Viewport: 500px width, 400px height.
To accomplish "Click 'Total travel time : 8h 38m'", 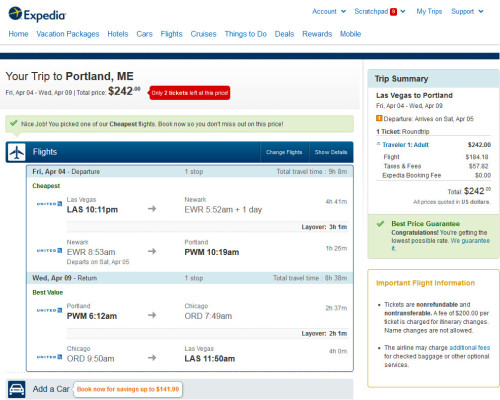I will pyautogui.click(x=310, y=278).
